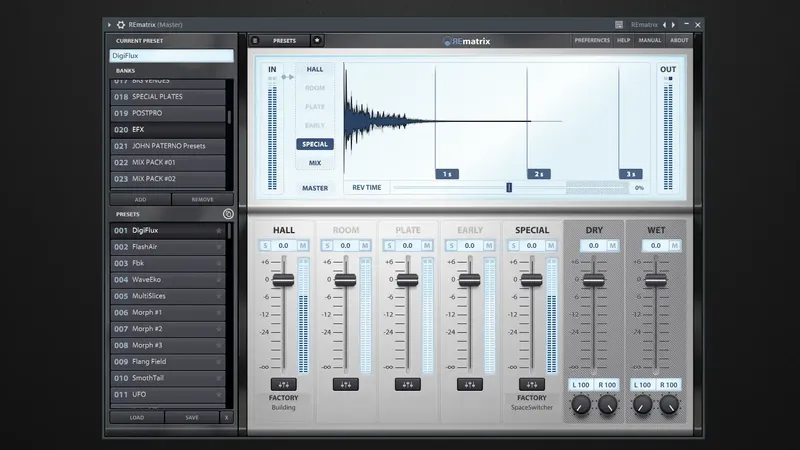Mute the WET channel
This screenshot has width=800, height=450.
point(674,245)
